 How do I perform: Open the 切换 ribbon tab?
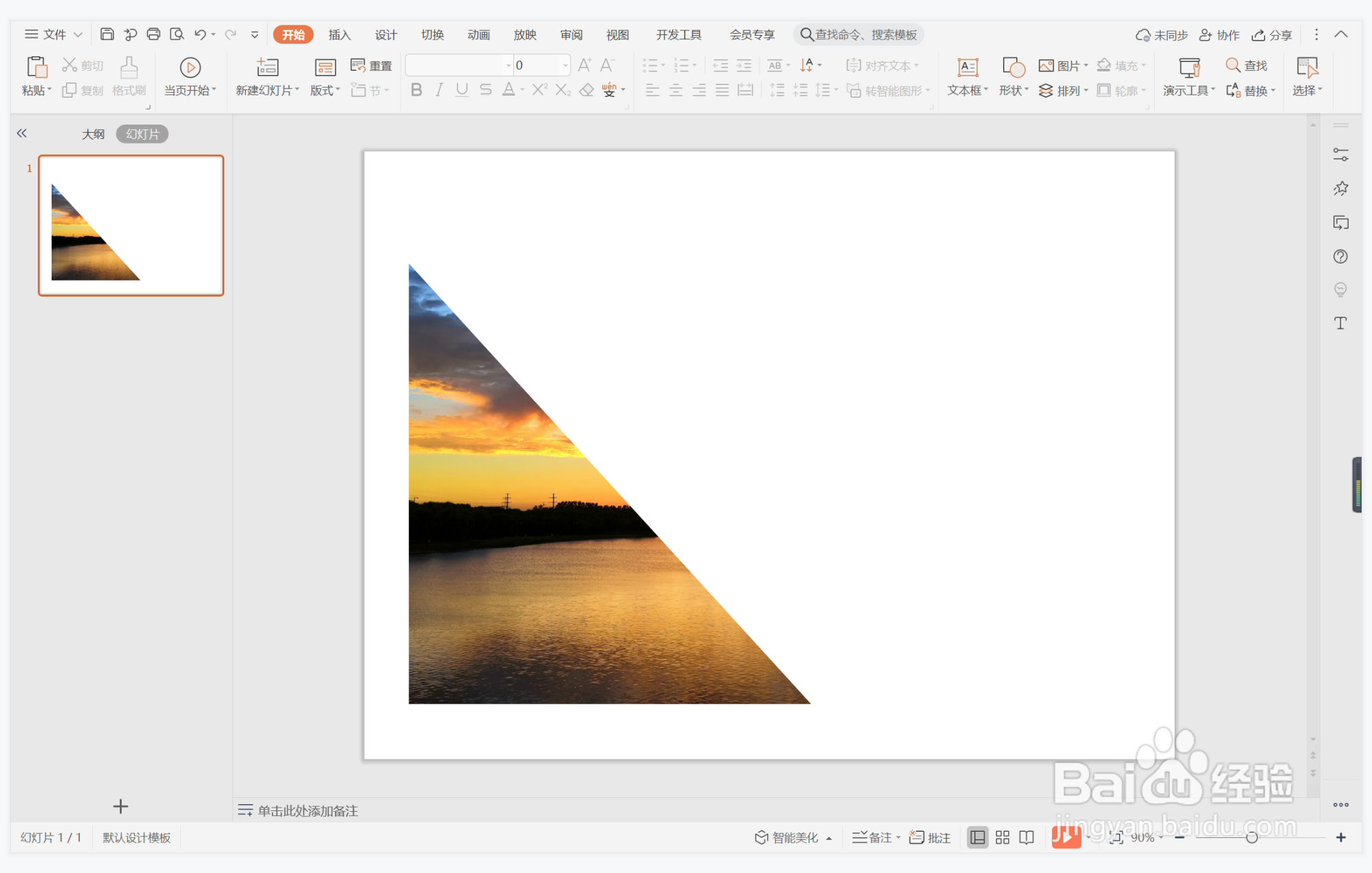(x=432, y=34)
